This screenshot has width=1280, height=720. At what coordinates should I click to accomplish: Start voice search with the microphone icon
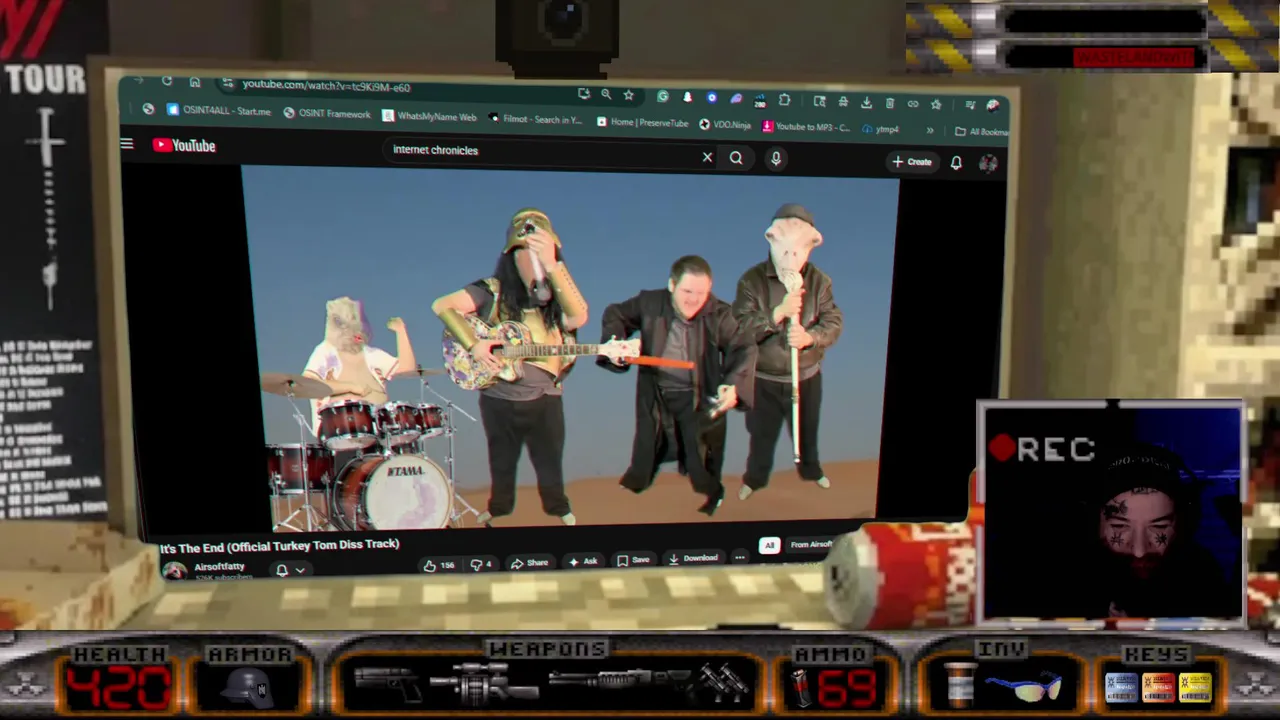[x=775, y=158]
